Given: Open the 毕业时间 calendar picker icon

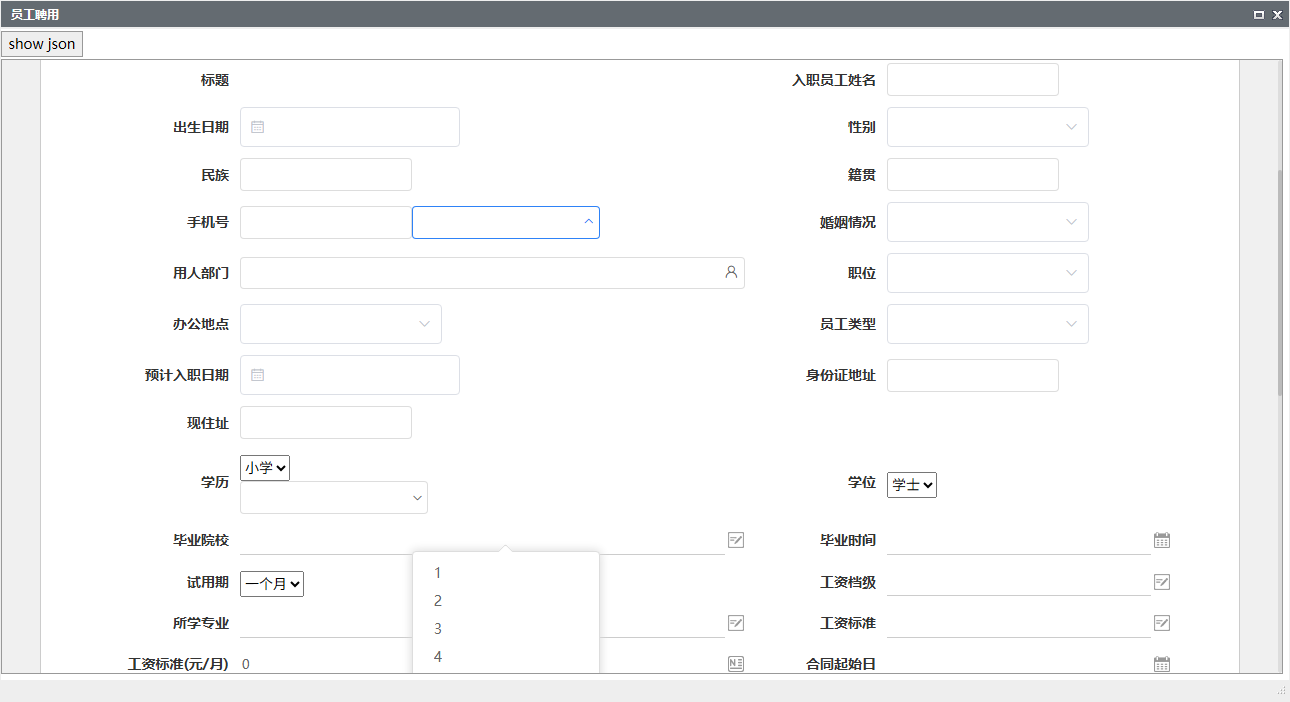Looking at the screenshot, I should (1161, 540).
